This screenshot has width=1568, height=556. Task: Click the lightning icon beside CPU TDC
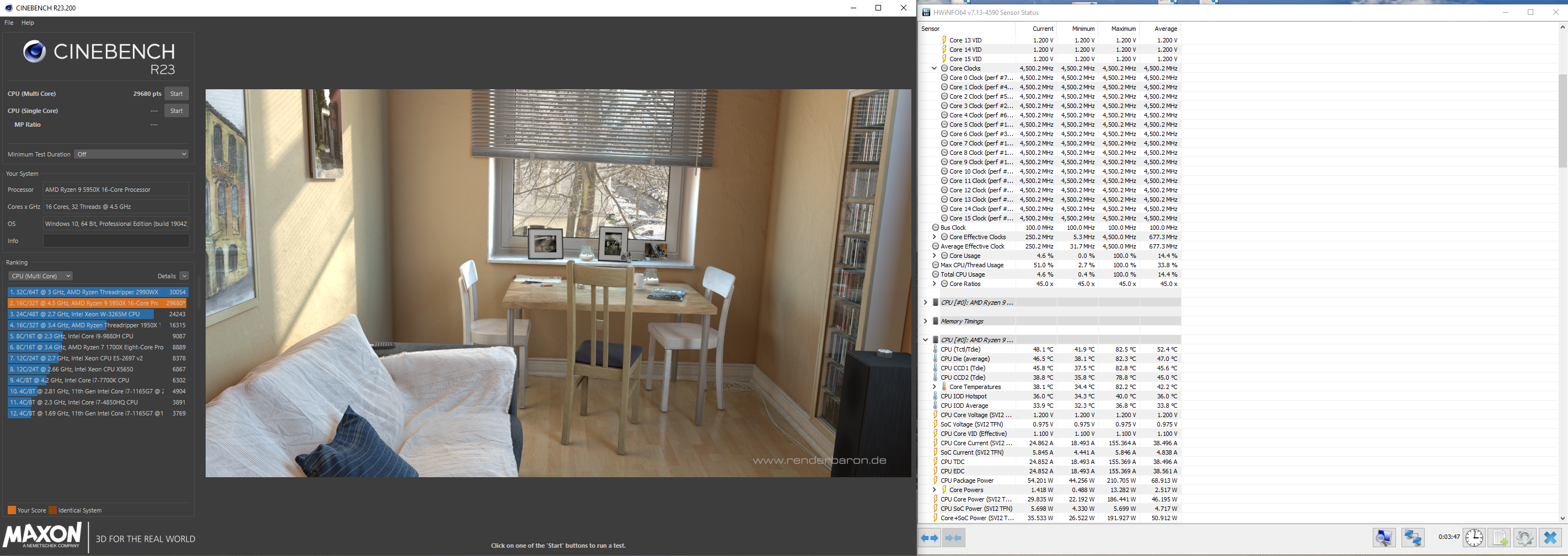point(936,462)
